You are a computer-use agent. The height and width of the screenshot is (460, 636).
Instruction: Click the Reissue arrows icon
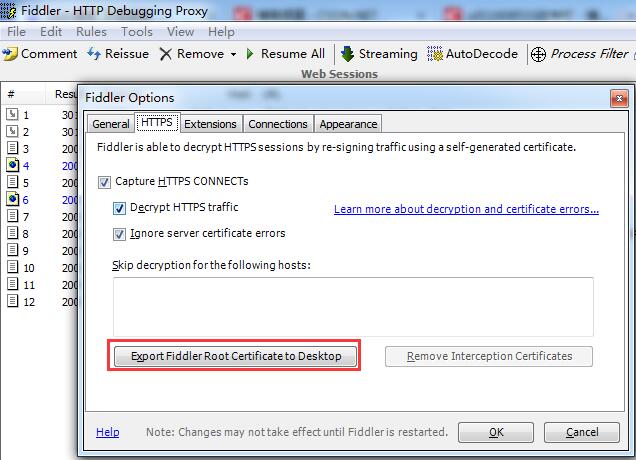[94, 54]
